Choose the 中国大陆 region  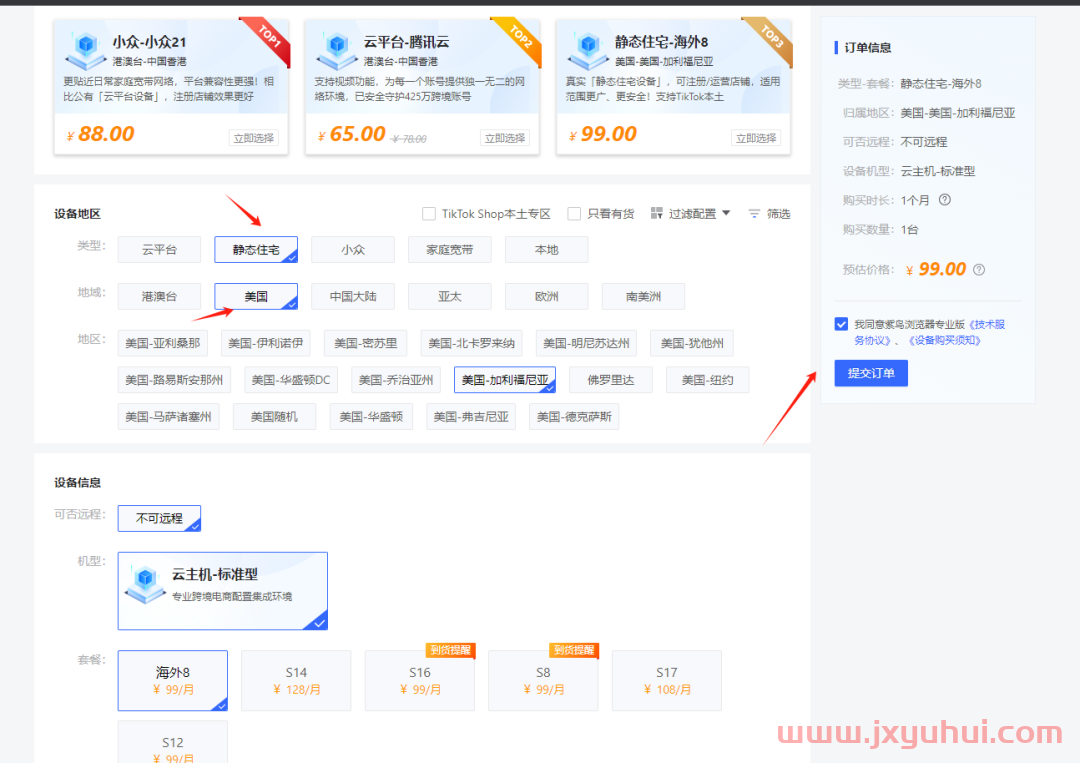tap(353, 296)
